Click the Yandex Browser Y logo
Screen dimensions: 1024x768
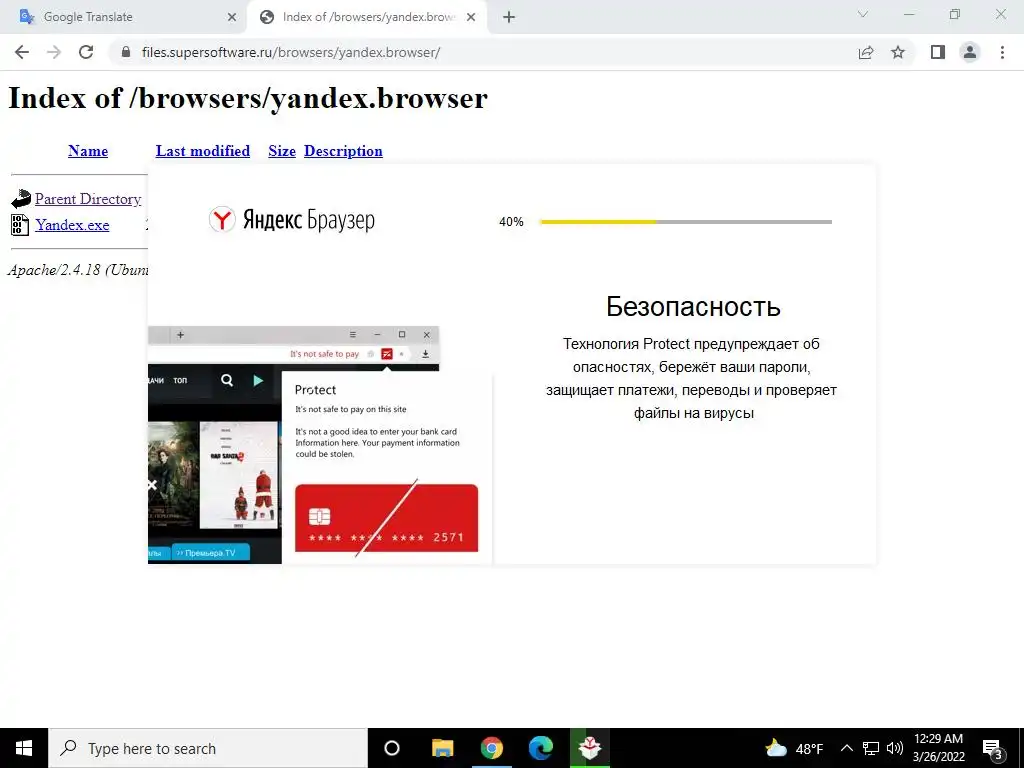[222, 219]
